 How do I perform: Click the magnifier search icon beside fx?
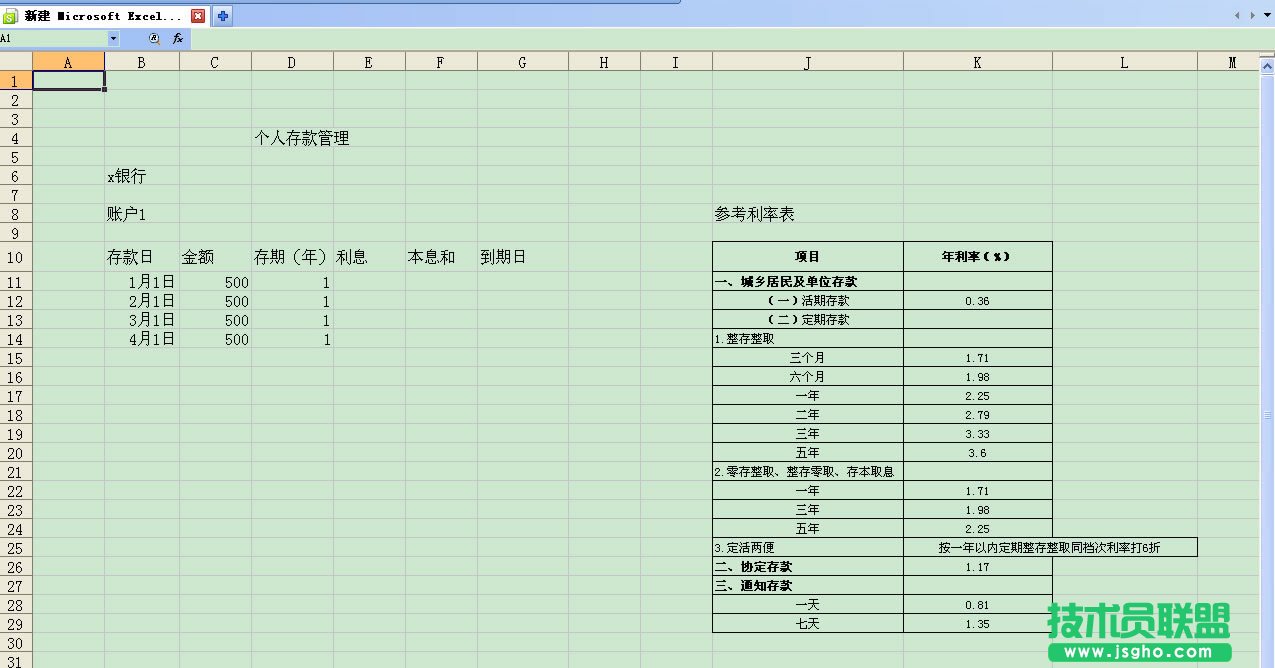point(153,38)
